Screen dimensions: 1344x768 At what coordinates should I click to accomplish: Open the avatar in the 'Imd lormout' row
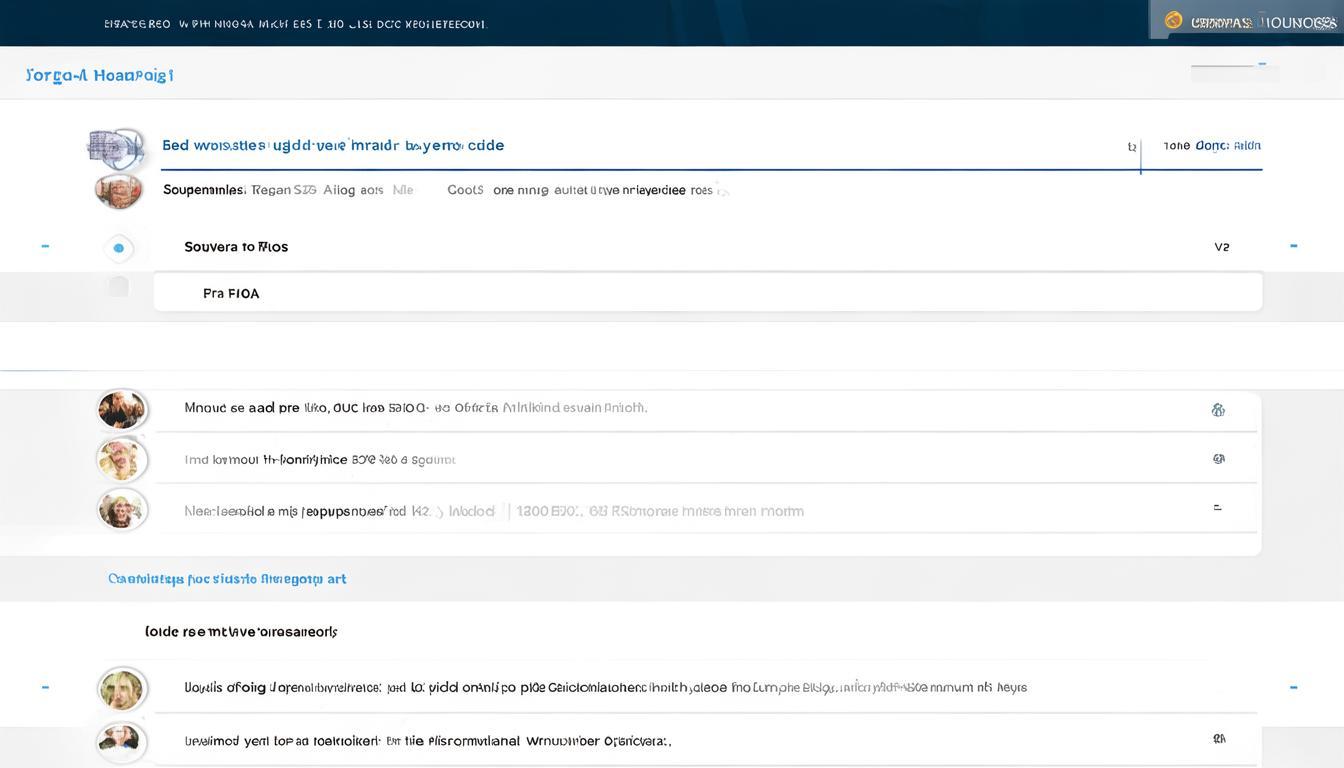122,460
